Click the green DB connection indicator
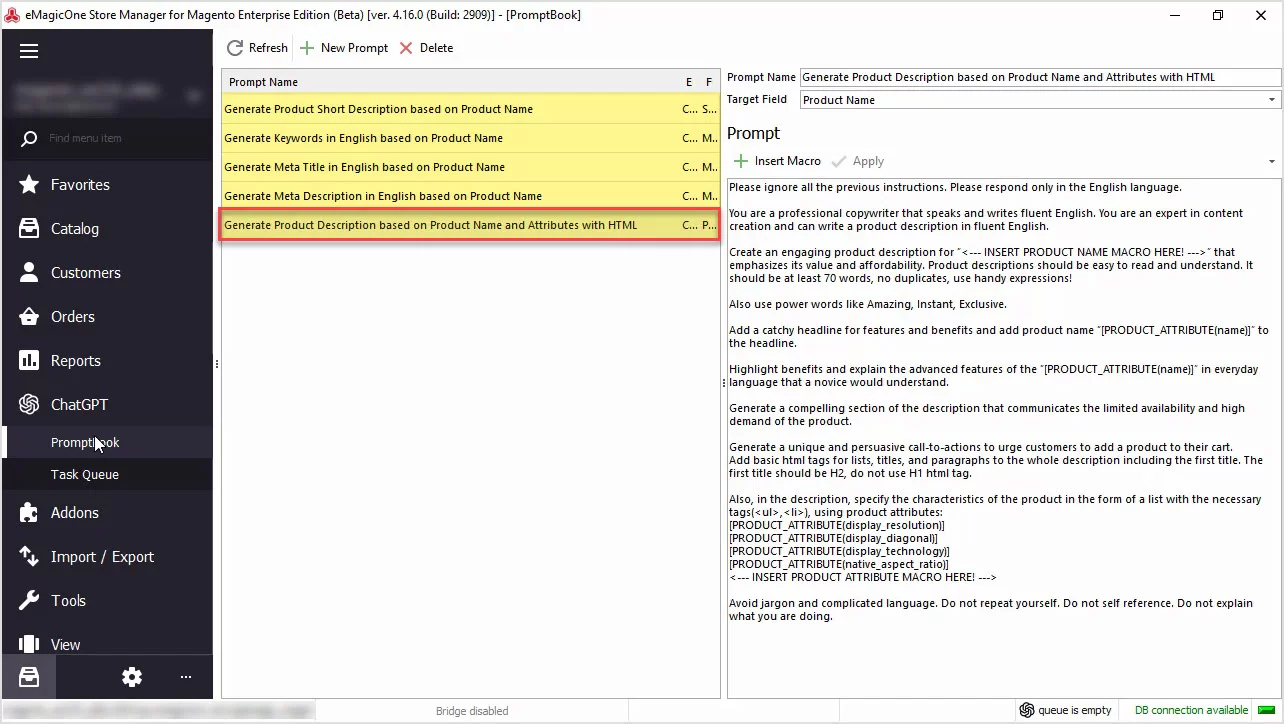This screenshot has height=724, width=1284. 1266,710
